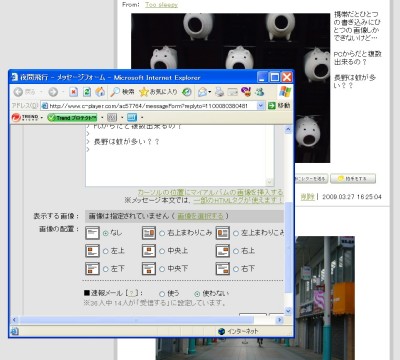Screen dimensions: 400x360
Task: Select the なし image placement radio
Action: click(x=106, y=233)
